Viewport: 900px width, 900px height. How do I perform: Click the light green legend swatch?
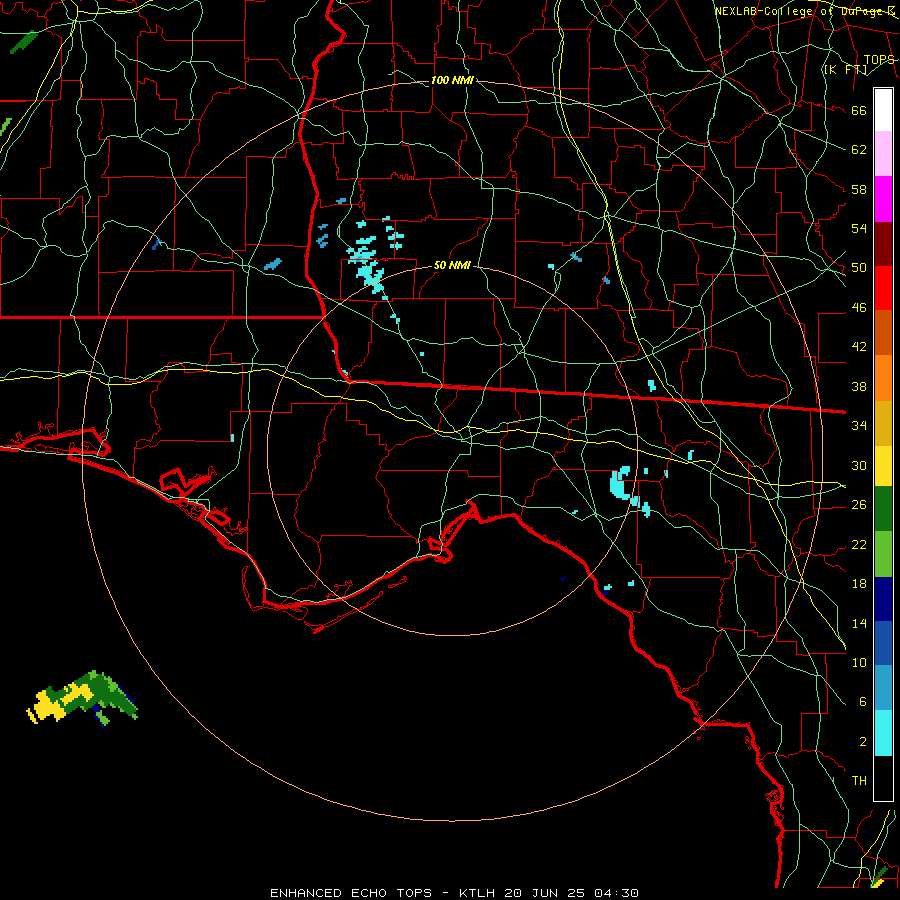883,554
